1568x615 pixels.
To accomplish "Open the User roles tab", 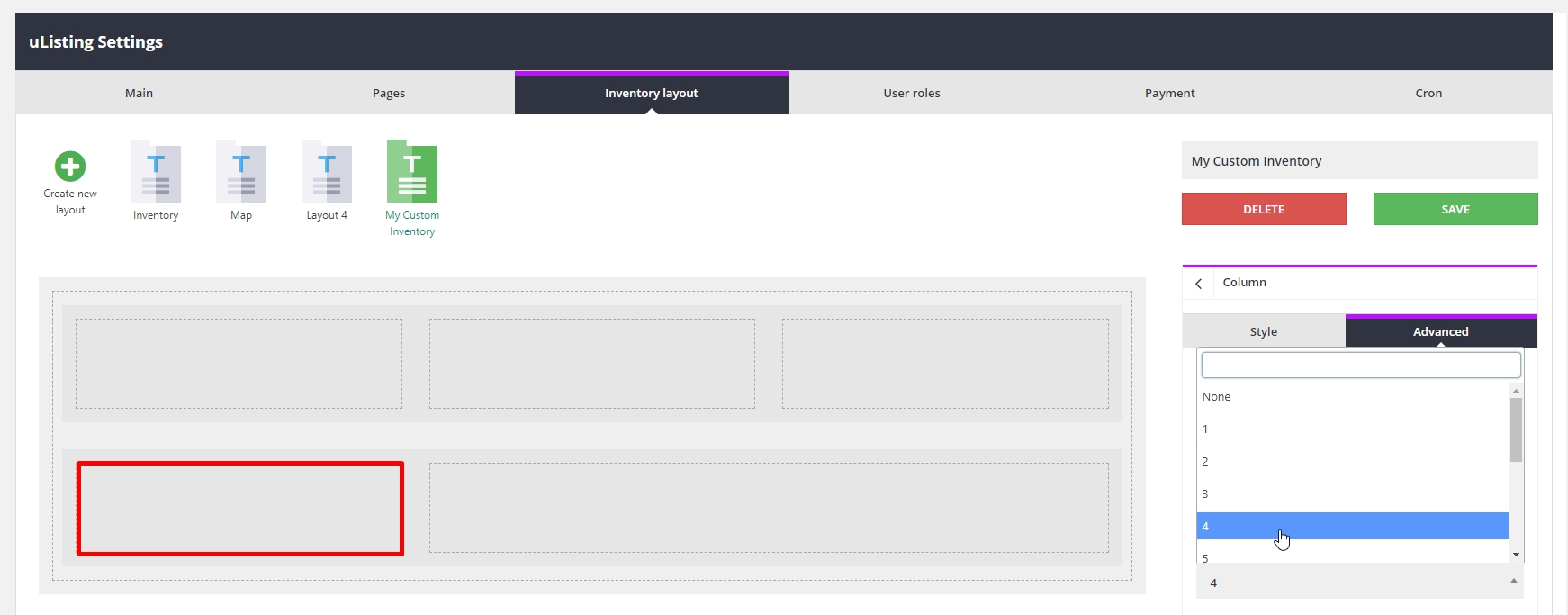I will [x=911, y=93].
